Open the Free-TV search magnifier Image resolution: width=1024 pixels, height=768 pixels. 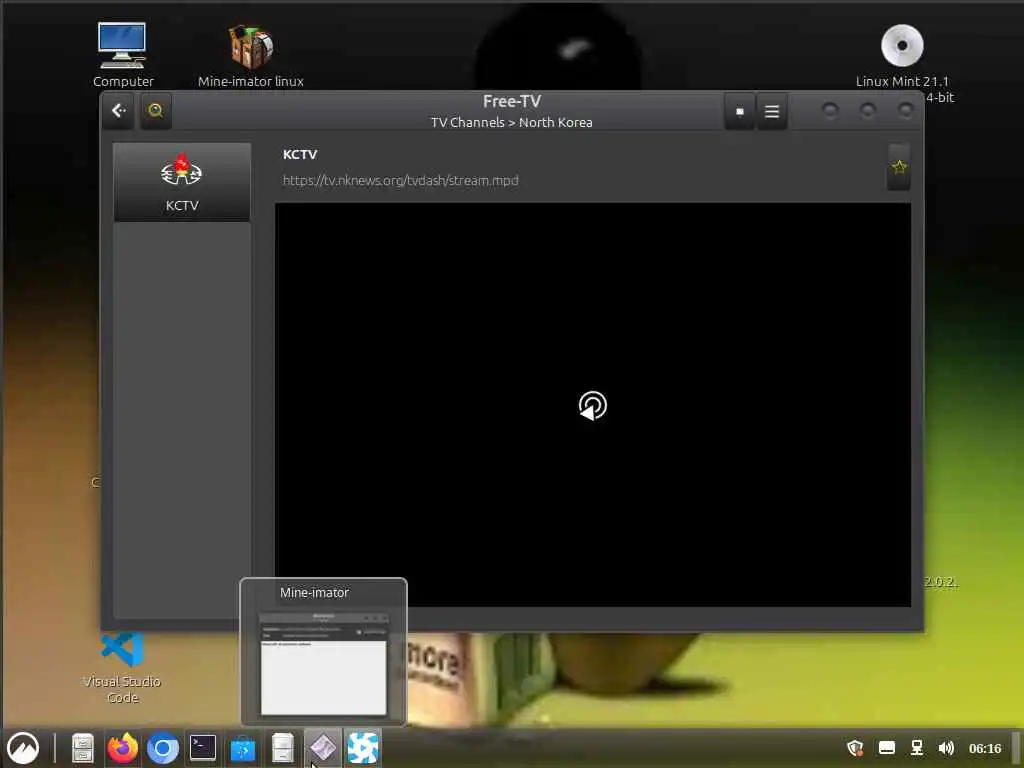155,111
